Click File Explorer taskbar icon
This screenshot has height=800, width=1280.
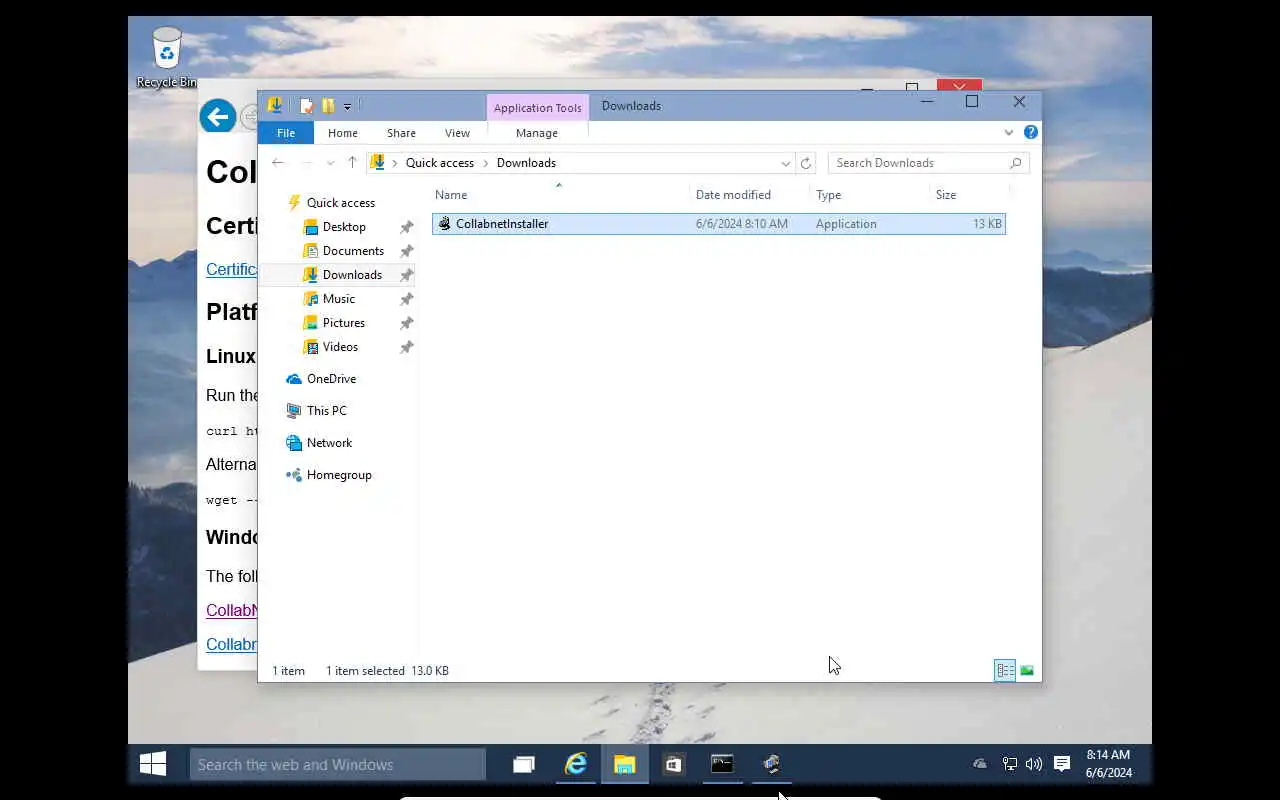pyautogui.click(x=625, y=765)
